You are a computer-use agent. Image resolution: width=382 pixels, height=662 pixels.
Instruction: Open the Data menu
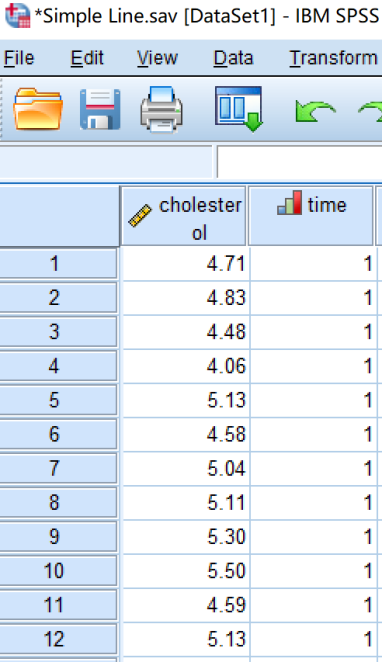233,58
